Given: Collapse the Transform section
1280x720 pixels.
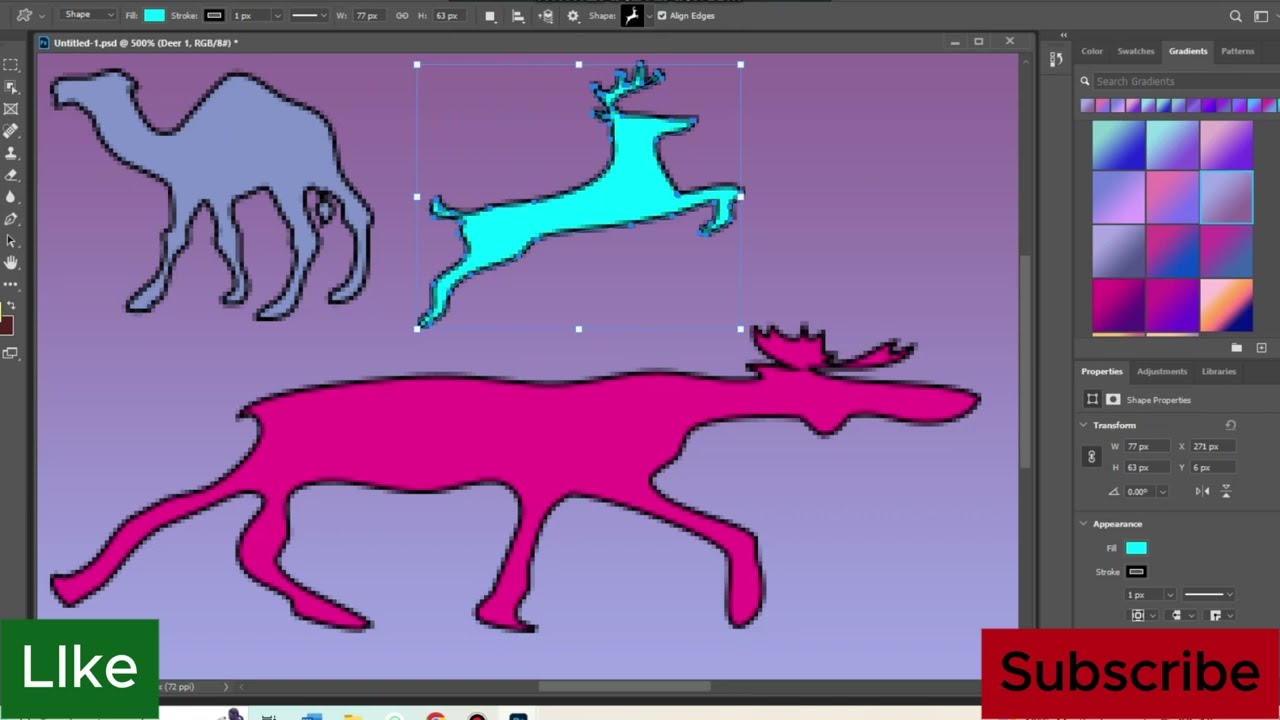Looking at the screenshot, I should [x=1083, y=425].
